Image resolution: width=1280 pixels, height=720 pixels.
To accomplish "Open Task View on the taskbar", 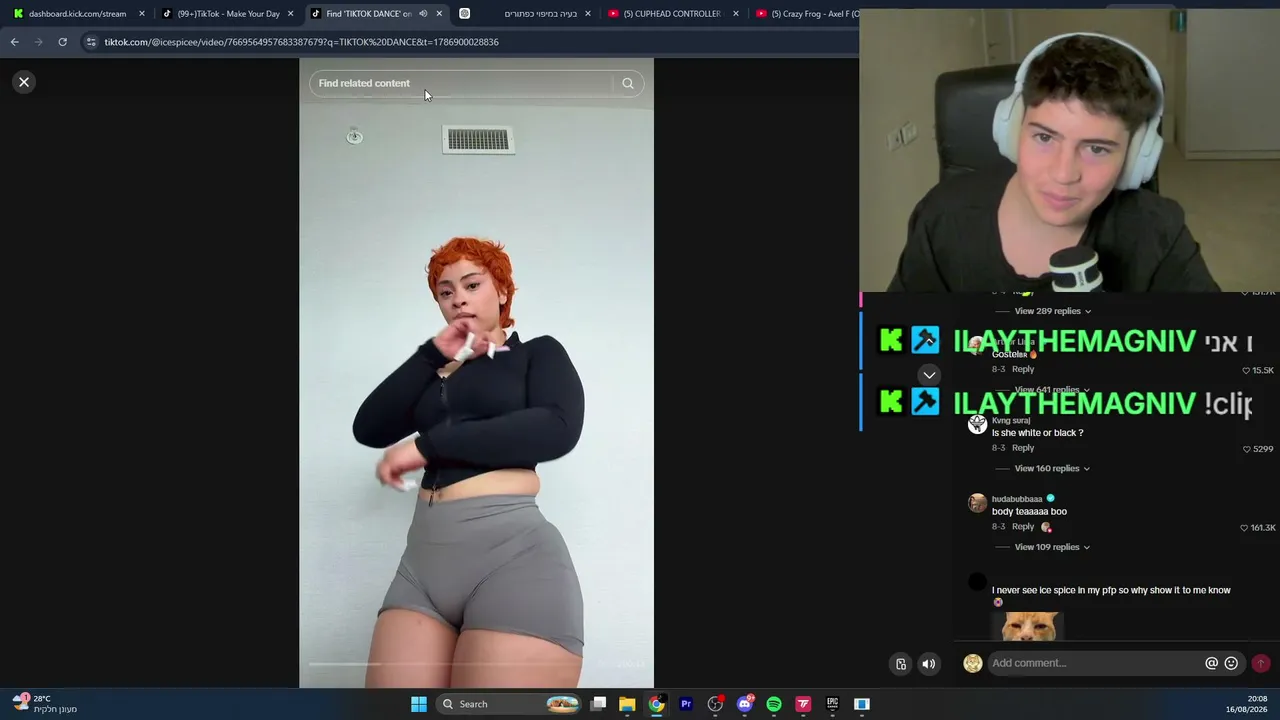I will (598, 704).
